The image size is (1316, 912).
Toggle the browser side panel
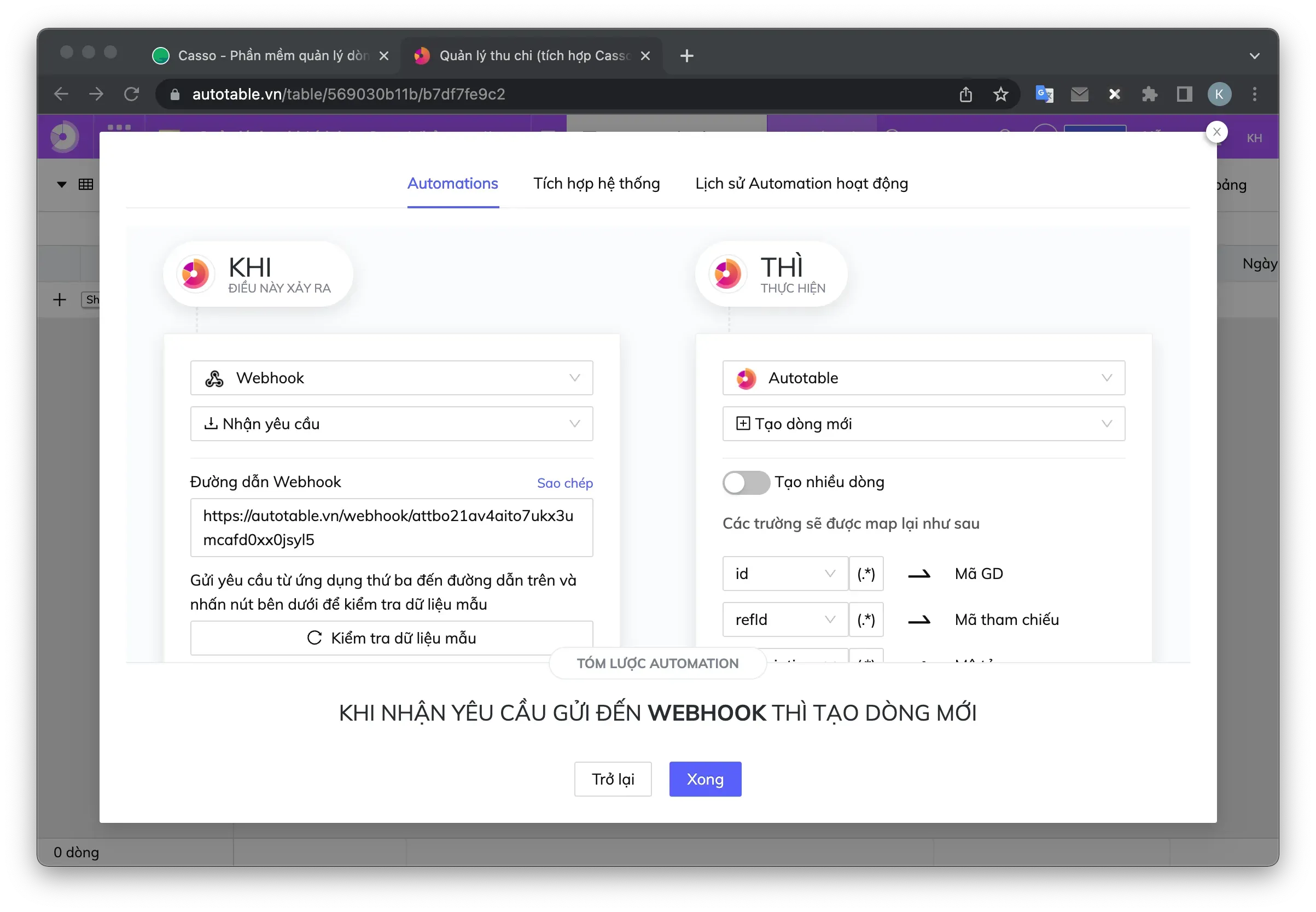pyautogui.click(x=1184, y=94)
